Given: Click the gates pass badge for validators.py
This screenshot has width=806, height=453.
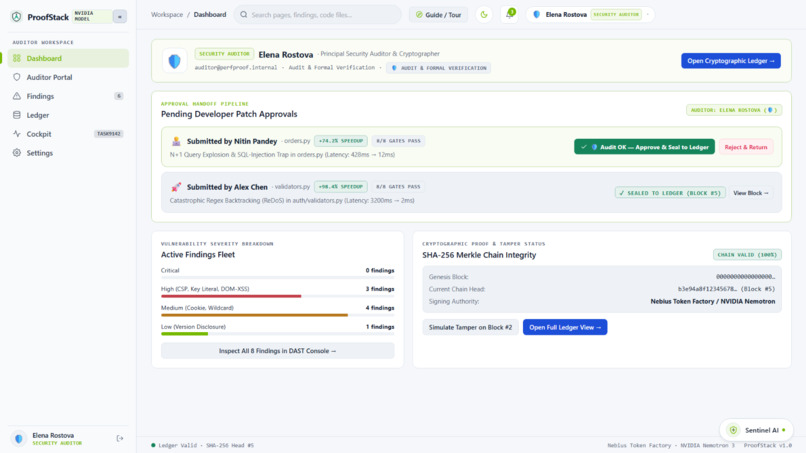Looking at the screenshot, I should click(398, 187).
